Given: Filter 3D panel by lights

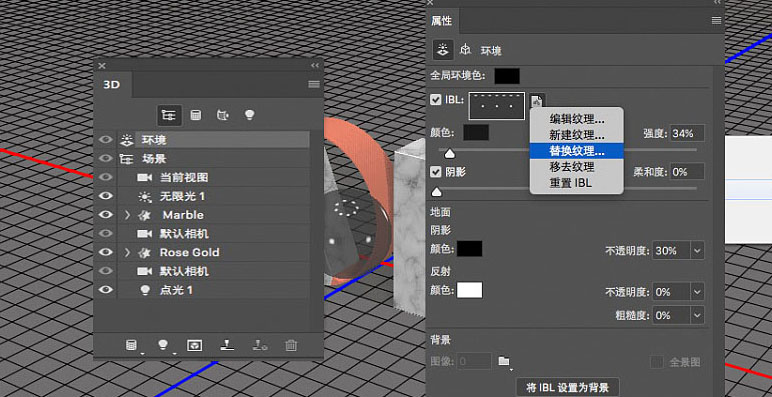Looking at the screenshot, I should tap(250, 115).
